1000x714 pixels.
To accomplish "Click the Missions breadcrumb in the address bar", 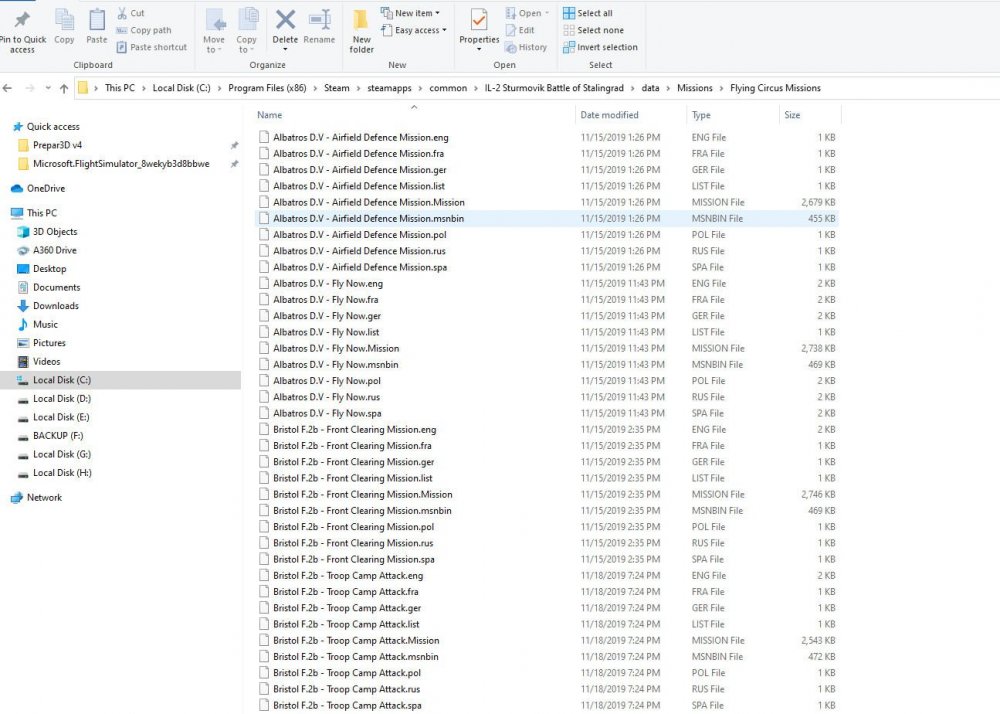I will click(x=695, y=87).
